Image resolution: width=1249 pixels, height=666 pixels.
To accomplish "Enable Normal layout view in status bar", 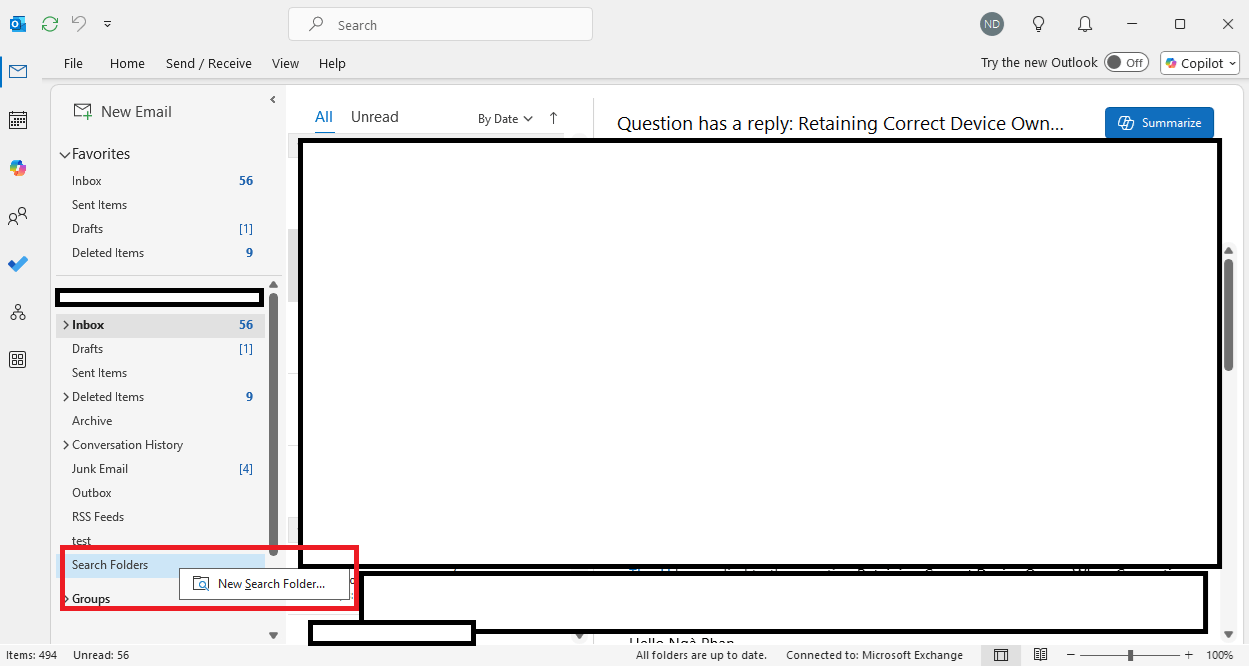I will pos(1001,654).
